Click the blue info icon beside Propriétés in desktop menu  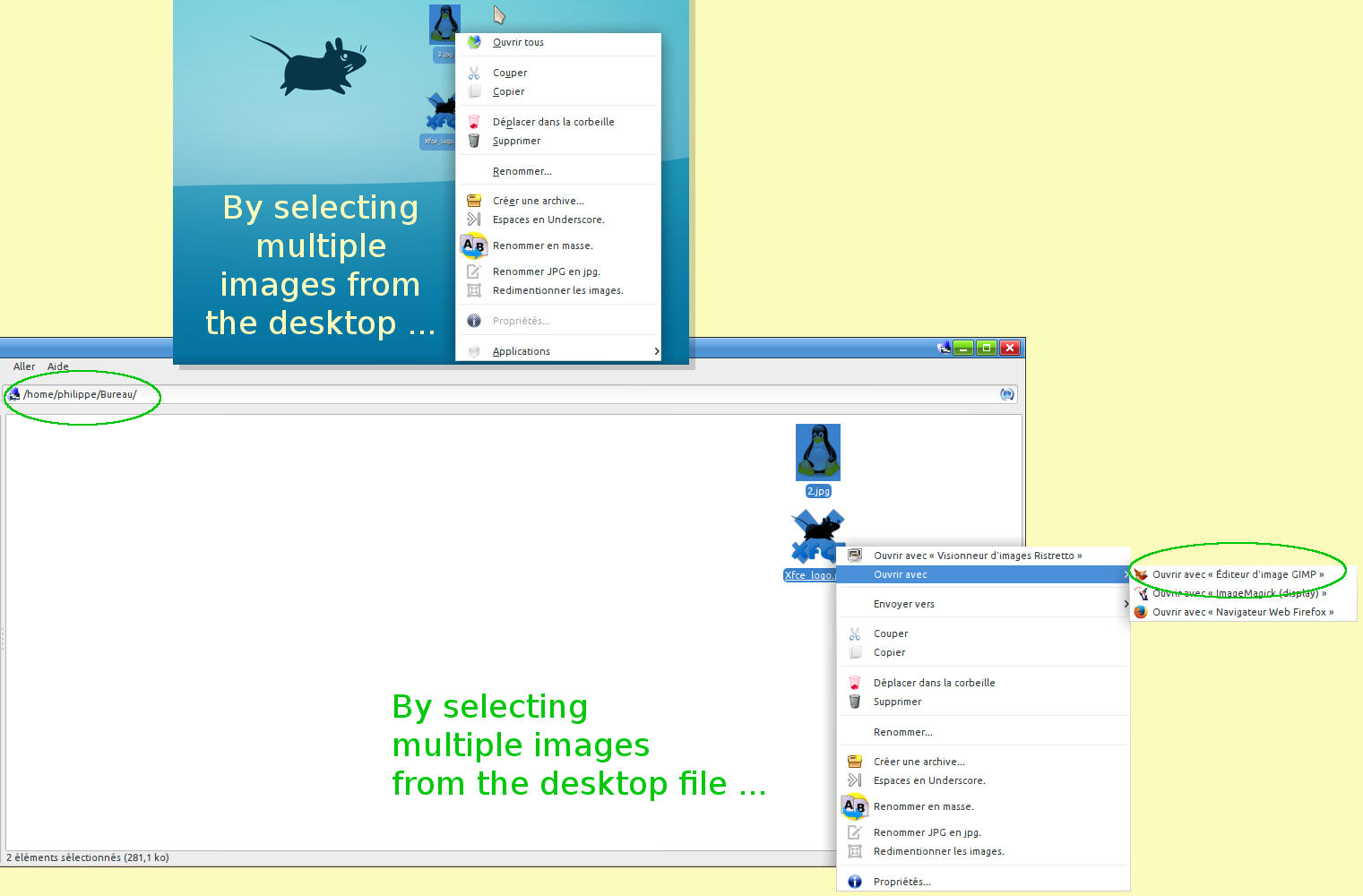(474, 321)
